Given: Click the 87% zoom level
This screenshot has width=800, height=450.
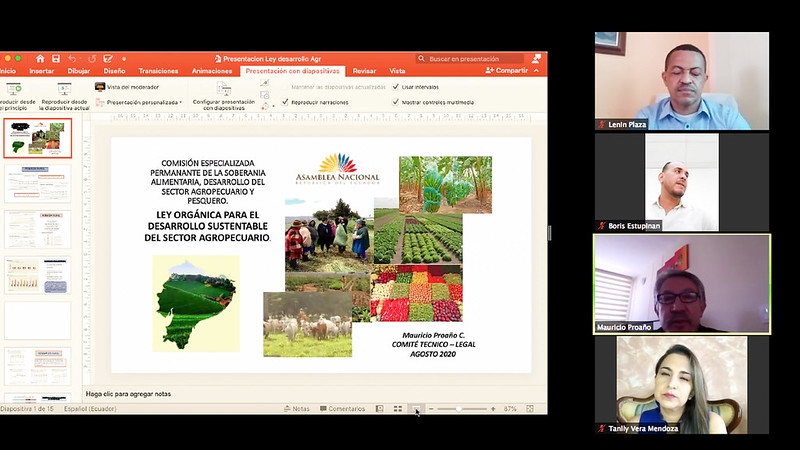Looking at the screenshot, I should (x=510, y=409).
